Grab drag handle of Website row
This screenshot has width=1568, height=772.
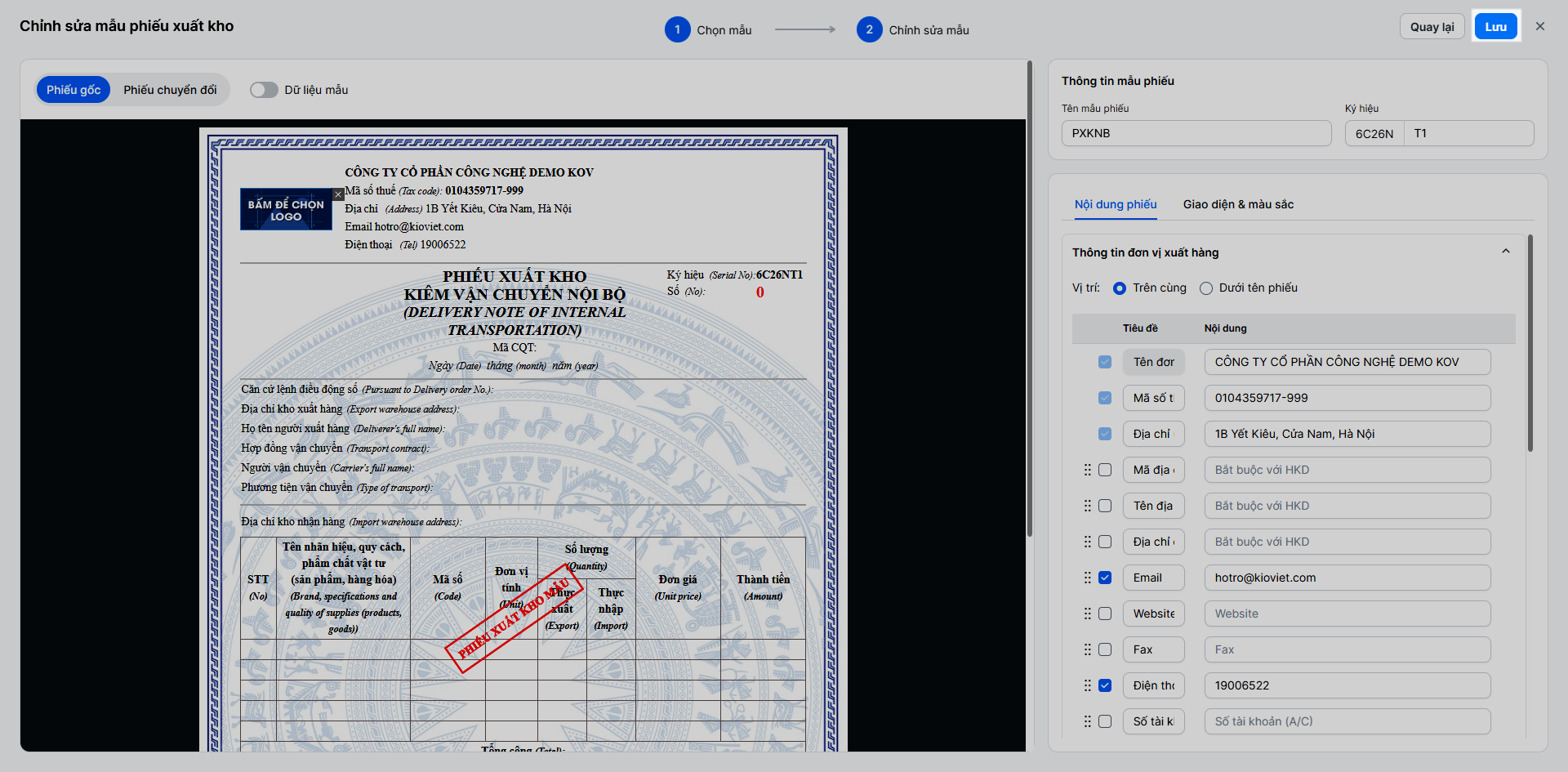click(x=1087, y=614)
